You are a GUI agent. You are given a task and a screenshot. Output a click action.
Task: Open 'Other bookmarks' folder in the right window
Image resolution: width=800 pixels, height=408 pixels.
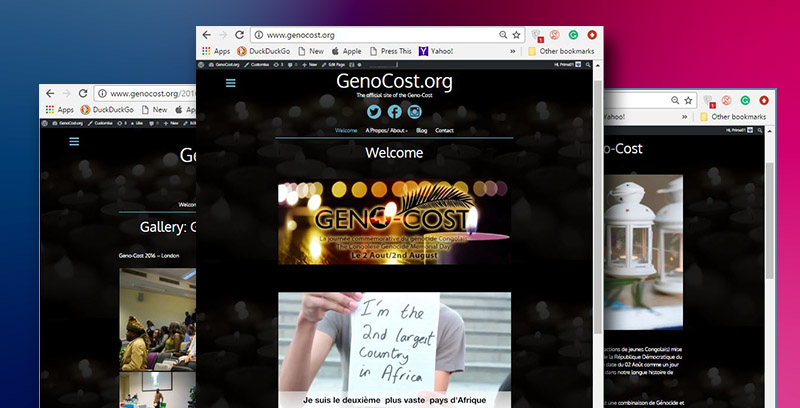(733, 117)
